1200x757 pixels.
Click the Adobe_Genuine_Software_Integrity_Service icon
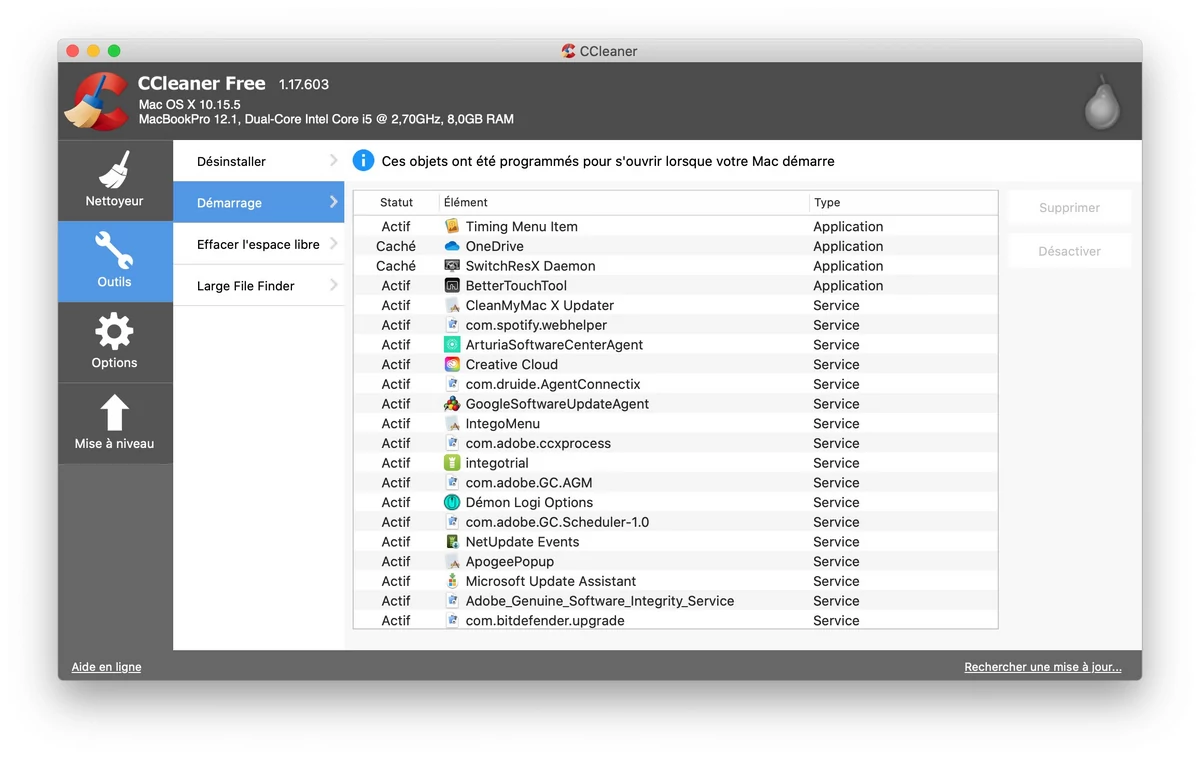(452, 601)
